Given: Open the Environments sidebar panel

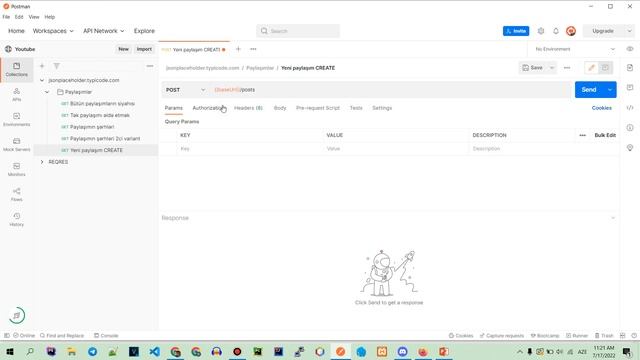Looking at the screenshot, I should tap(16, 119).
